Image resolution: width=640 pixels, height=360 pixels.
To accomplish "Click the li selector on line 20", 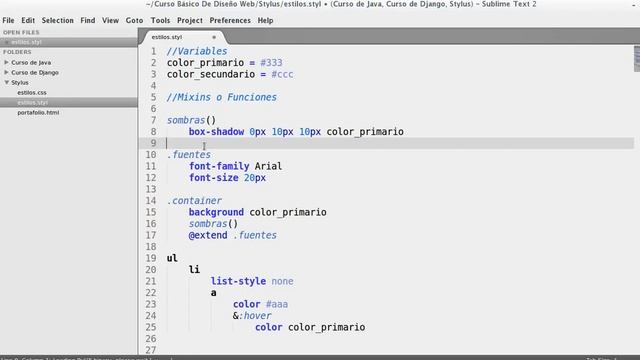I will point(194,270).
